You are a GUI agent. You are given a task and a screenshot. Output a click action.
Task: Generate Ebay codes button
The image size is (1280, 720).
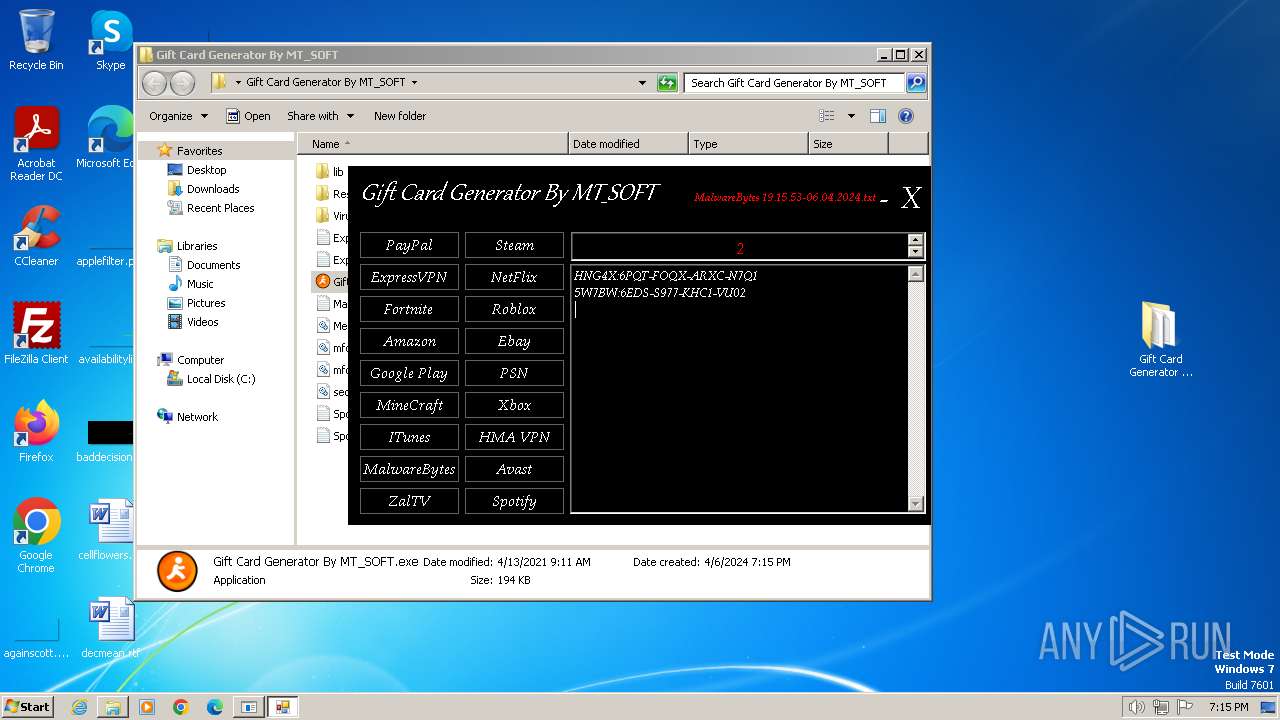[514, 341]
